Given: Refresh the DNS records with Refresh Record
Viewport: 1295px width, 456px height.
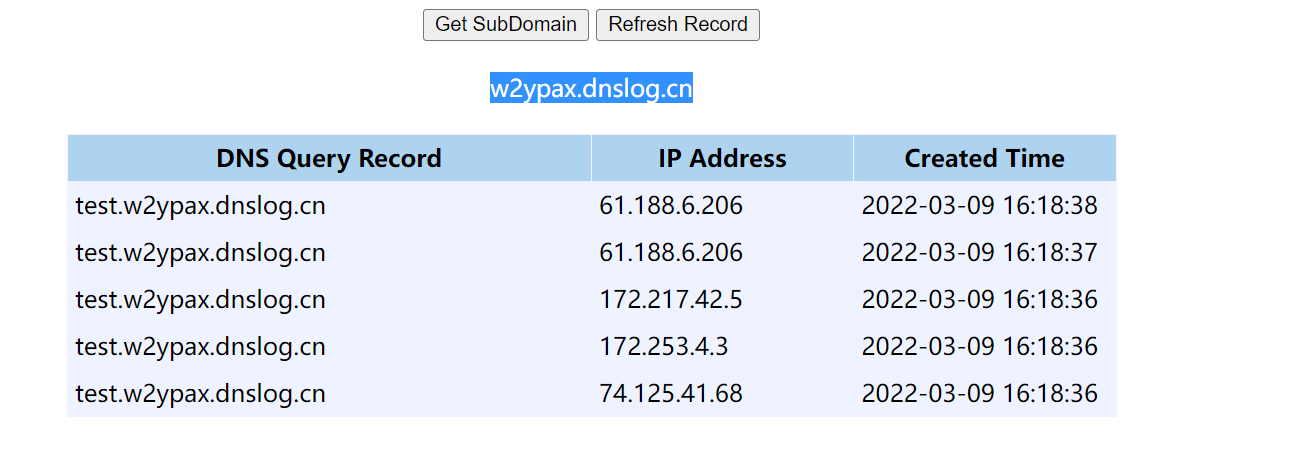Looking at the screenshot, I should (678, 25).
